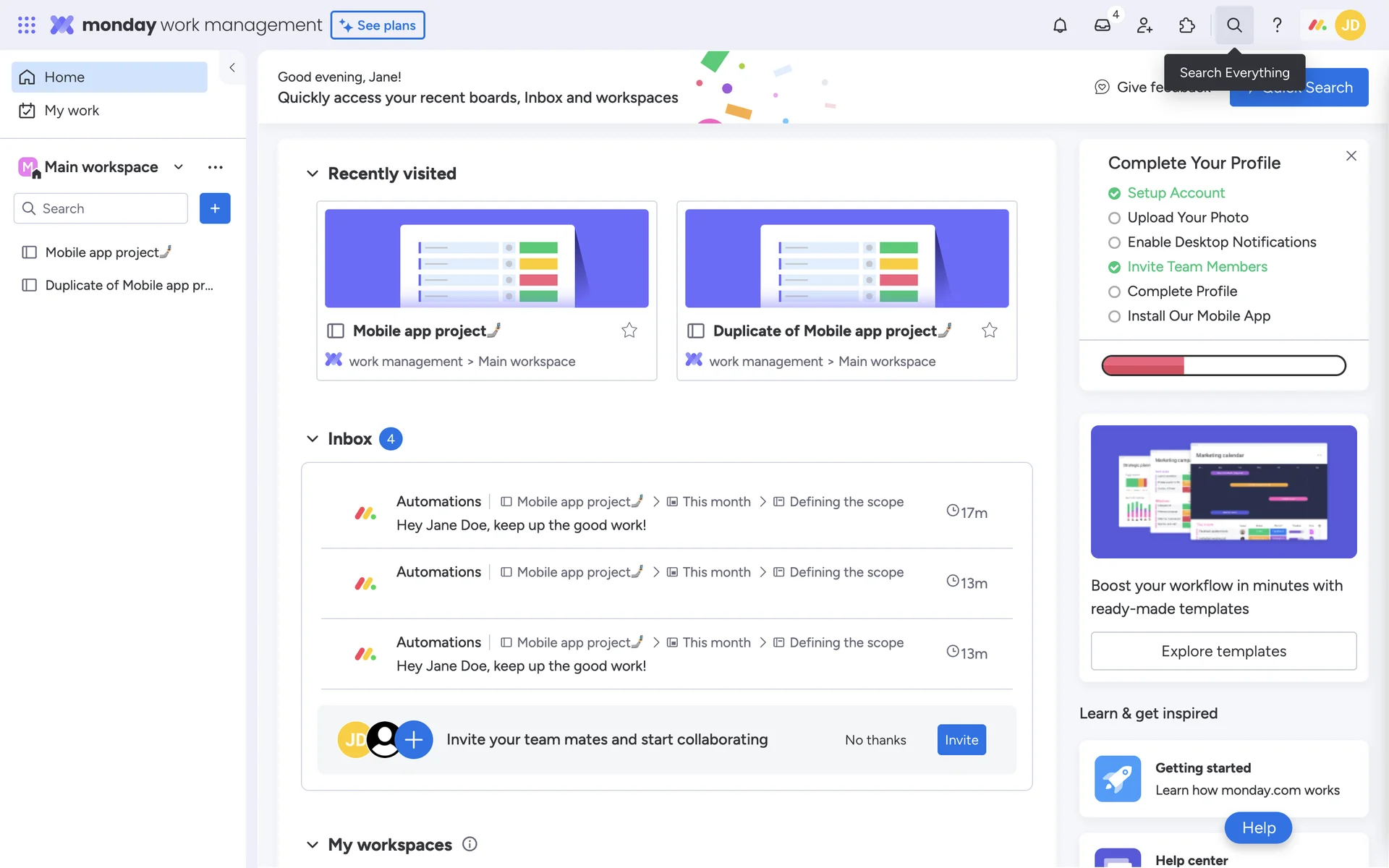Select Upload Your Photo radio item
Screen dimensions: 1389x868
pos(1114,218)
